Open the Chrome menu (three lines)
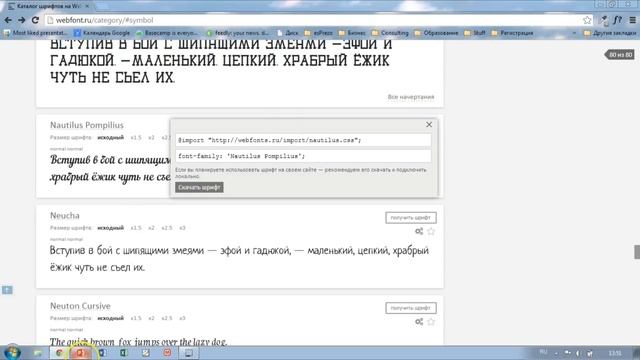The width and height of the screenshot is (640, 360). (x=633, y=20)
